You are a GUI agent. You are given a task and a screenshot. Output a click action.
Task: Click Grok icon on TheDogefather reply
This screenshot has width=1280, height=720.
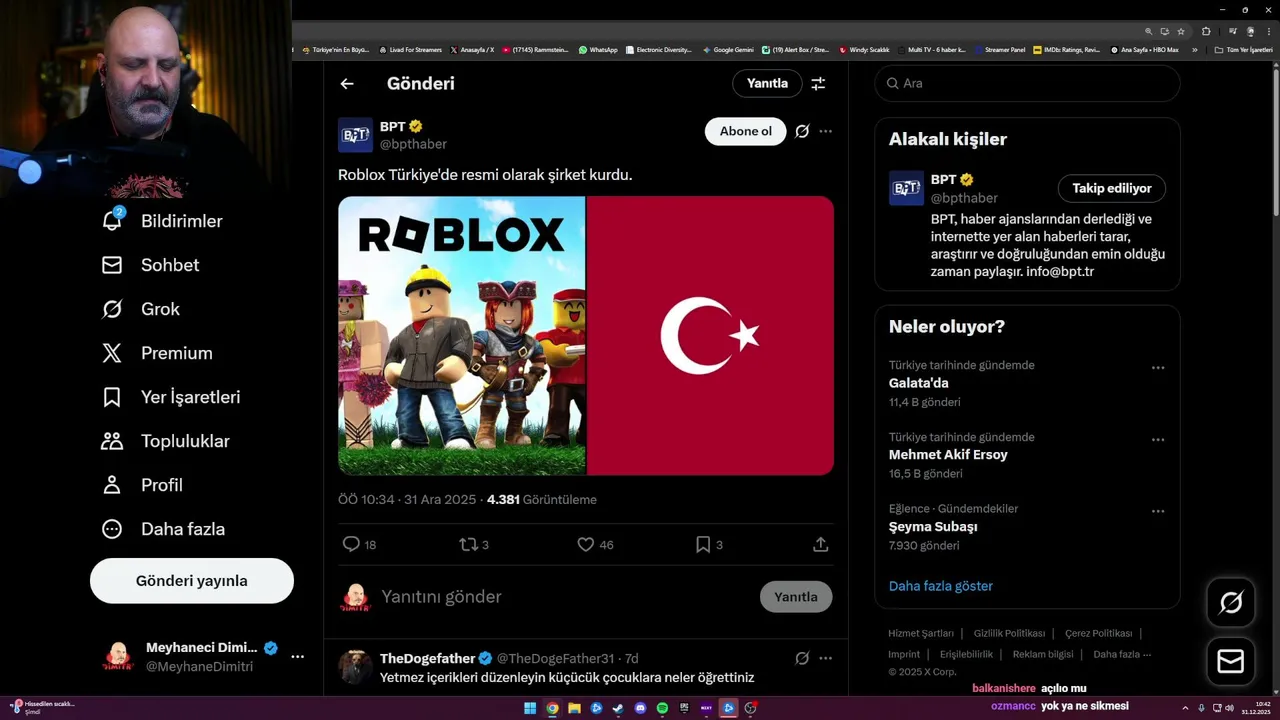802,658
